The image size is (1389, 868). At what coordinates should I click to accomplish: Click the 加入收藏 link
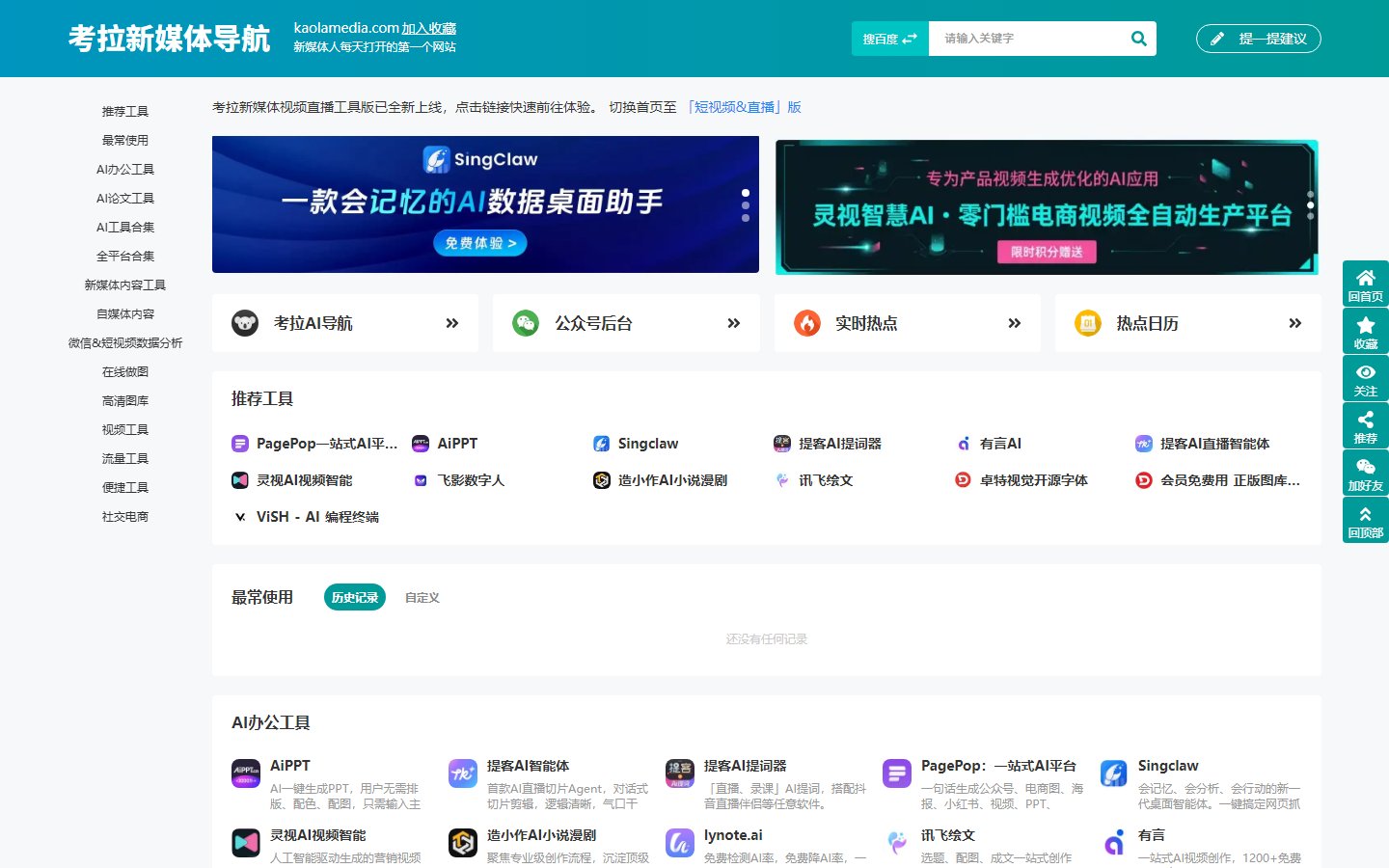coord(429,29)
